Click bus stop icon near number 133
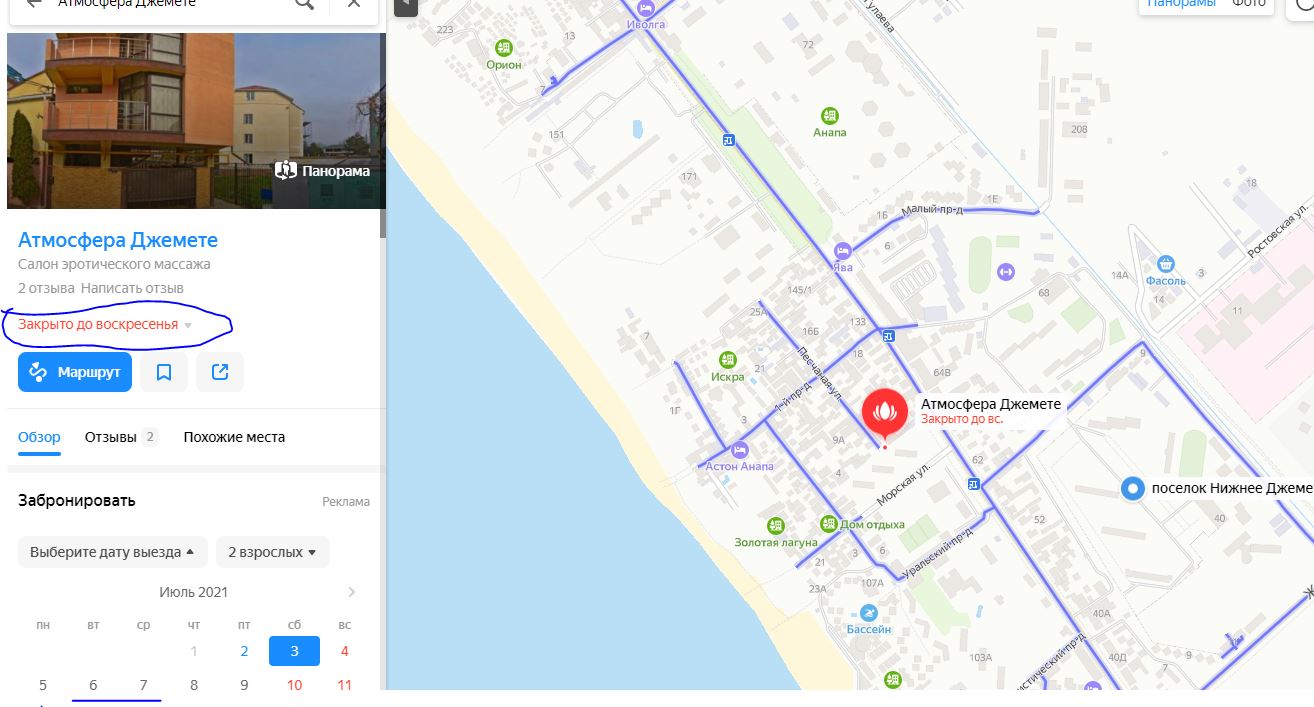 (887, 336)
